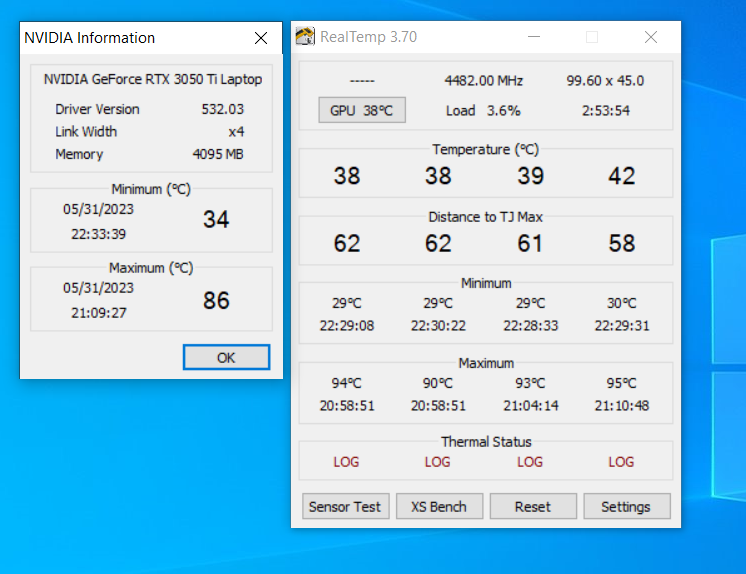Close the NVIDIA Information window
The height and width of the screenshot is (574, 746).
(261, 38)
